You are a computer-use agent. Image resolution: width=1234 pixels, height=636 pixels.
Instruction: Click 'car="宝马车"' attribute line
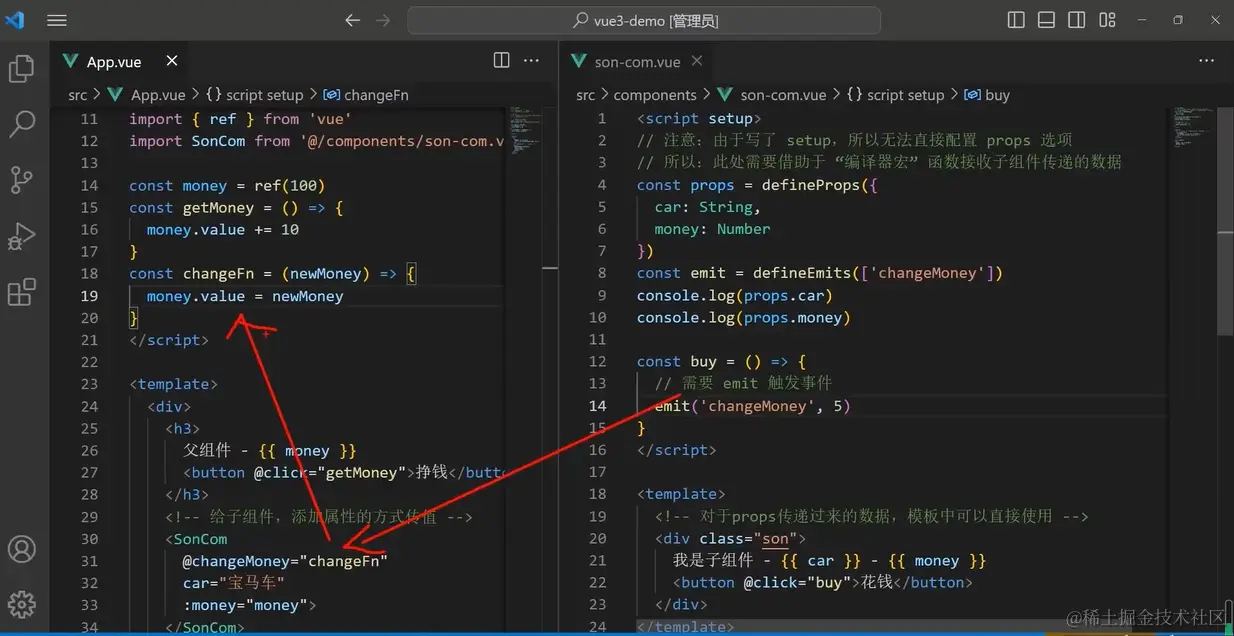(x=233, y=583)
